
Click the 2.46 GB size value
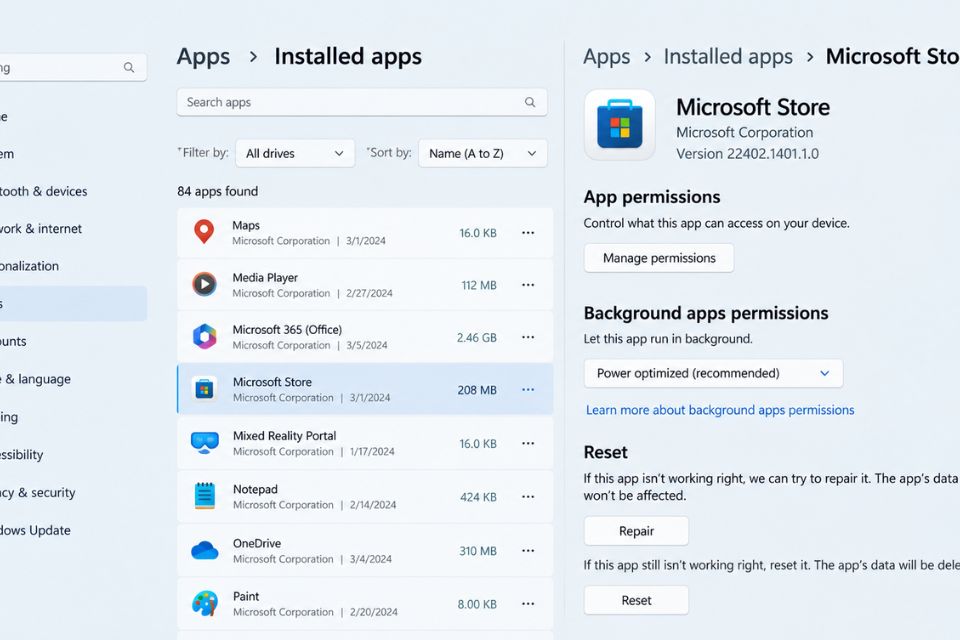(476, 337)
